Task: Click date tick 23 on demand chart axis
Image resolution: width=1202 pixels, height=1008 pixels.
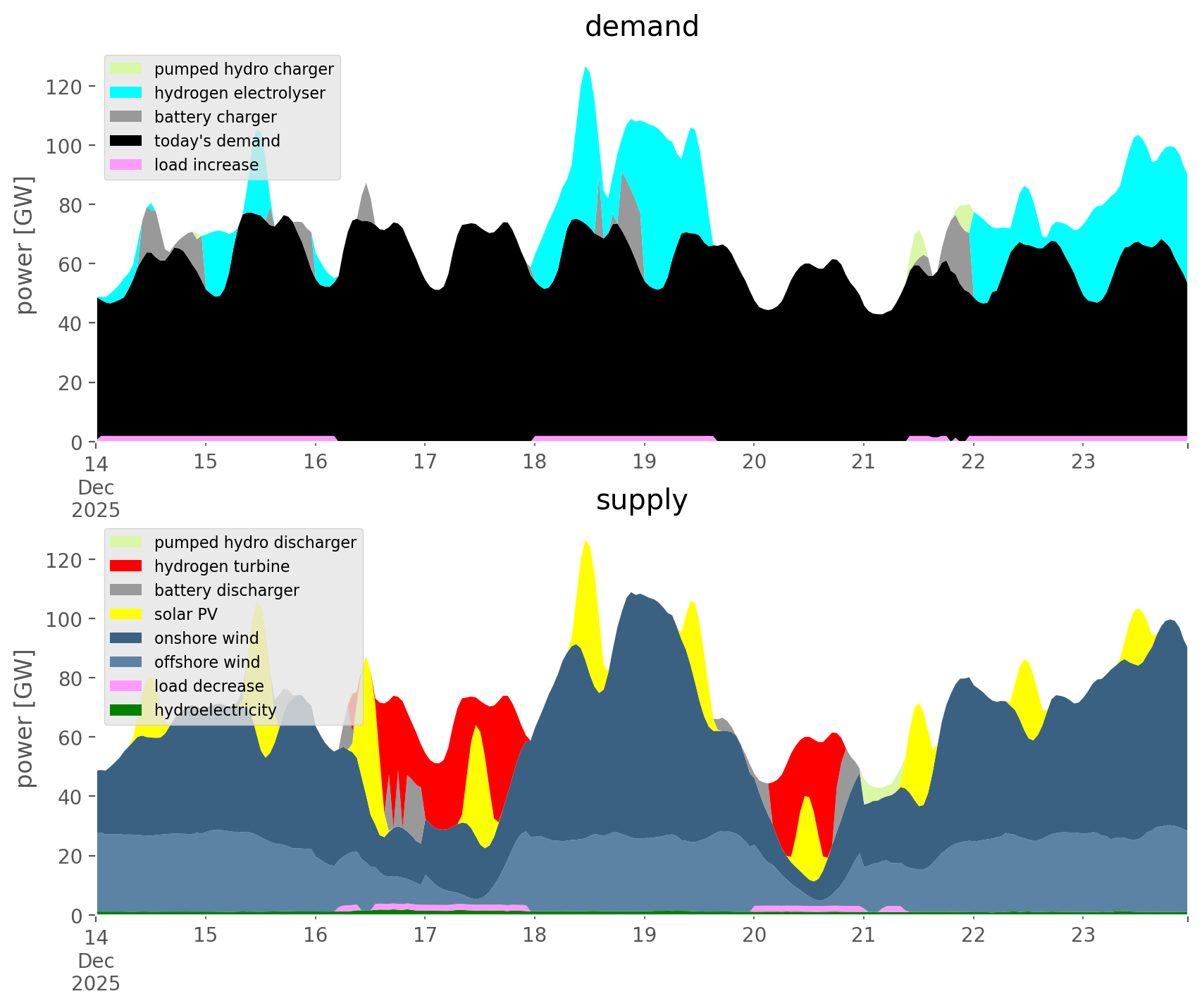Action: pyautogui.click(x=1083, y=461)
